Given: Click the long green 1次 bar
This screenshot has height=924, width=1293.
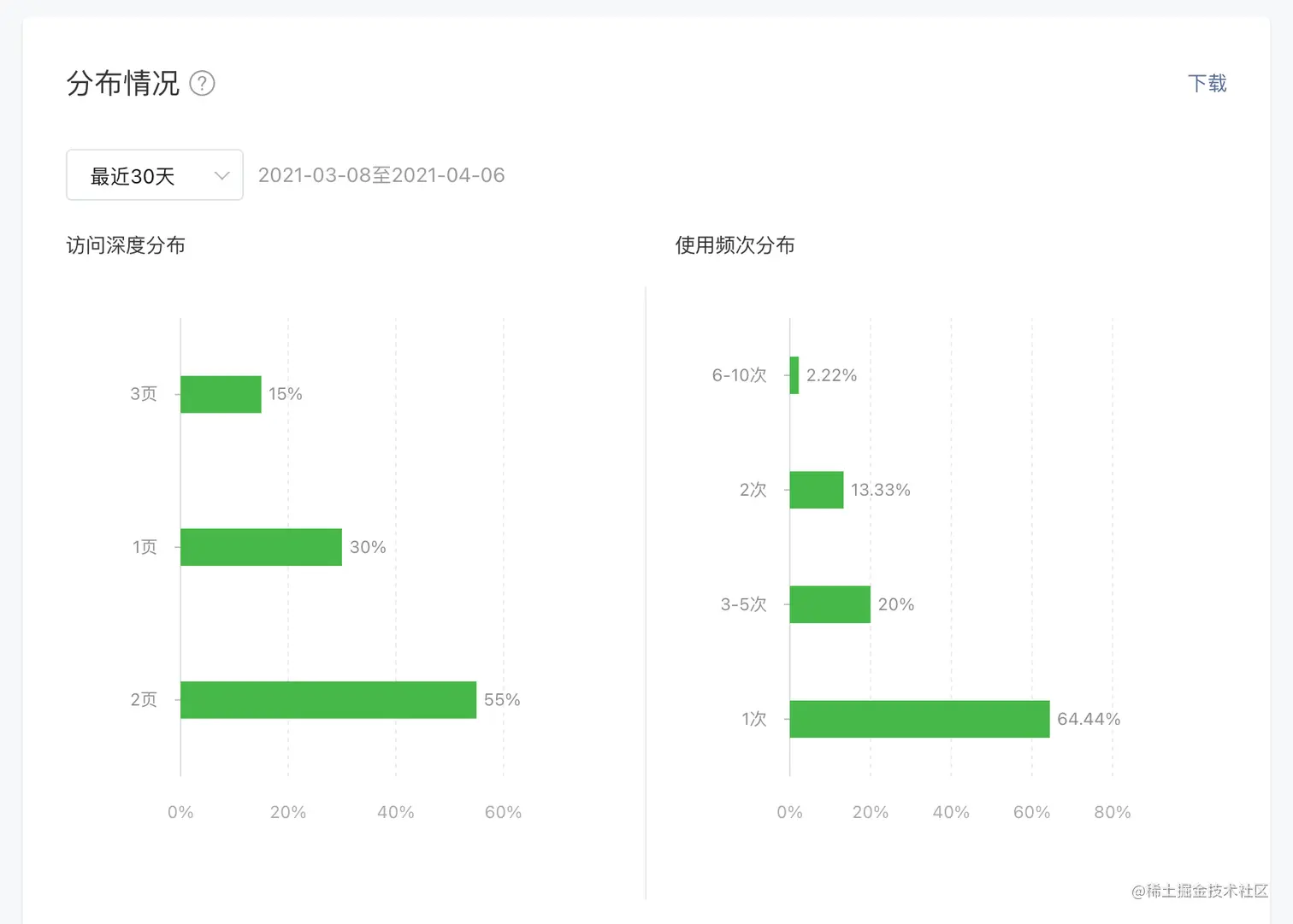Looking at the screenshot, I should [x=919, y=719].
